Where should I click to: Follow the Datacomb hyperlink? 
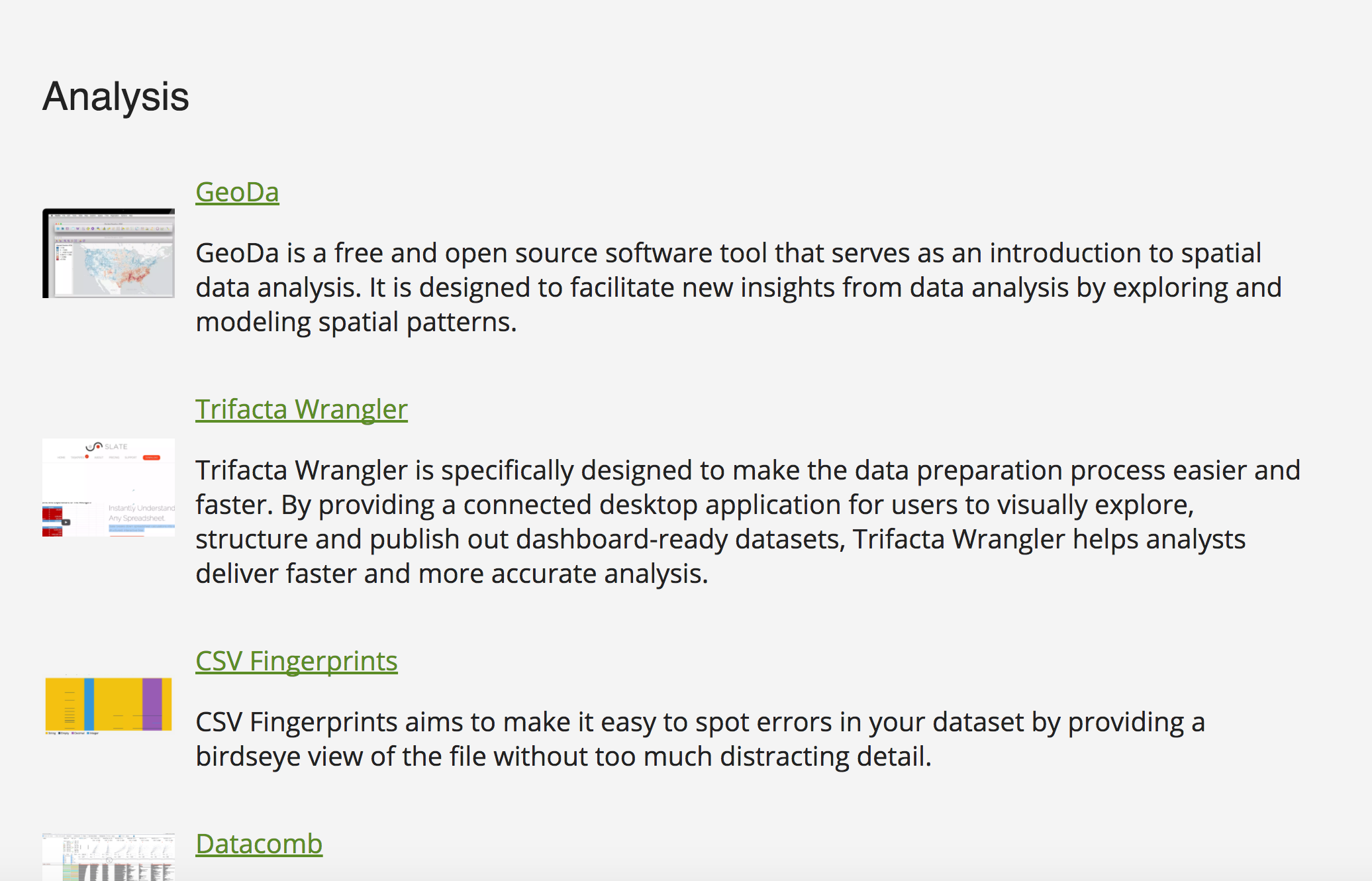(x=258, y=843)
